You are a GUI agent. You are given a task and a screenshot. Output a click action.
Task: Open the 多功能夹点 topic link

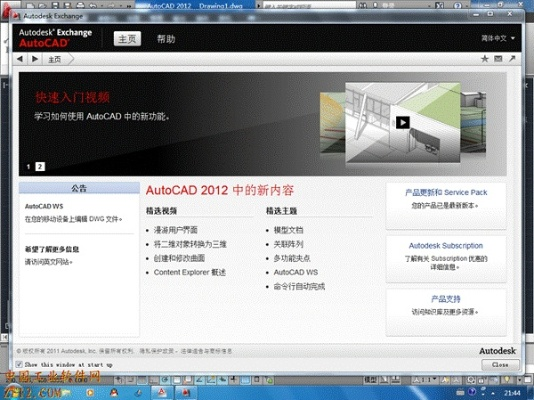(x=292, y=258)
